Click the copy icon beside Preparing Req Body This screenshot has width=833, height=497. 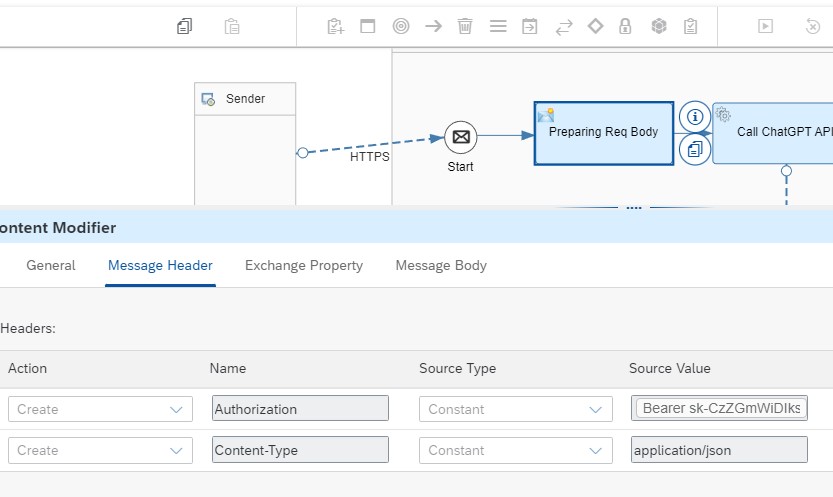tap(695, 149)
